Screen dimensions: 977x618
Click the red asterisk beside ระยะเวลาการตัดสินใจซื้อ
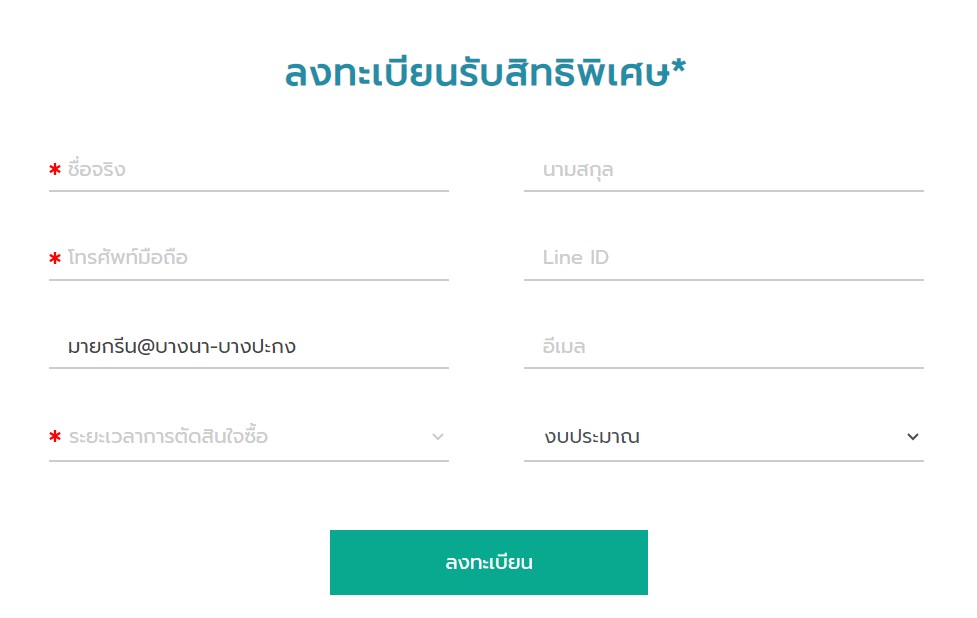click(55, 436)
